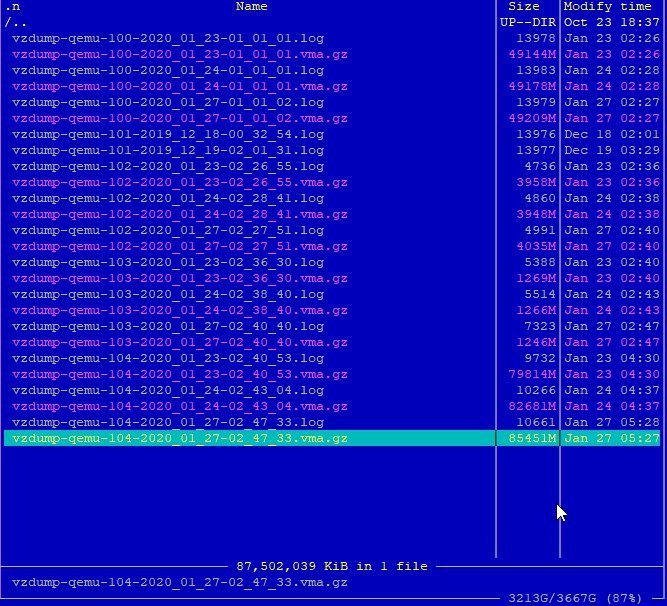This screenshot has height=606, width=667.
Task: Select vzdump-qemu-100-2020_01_24-01_01_01.log
Action: point(168,70)
